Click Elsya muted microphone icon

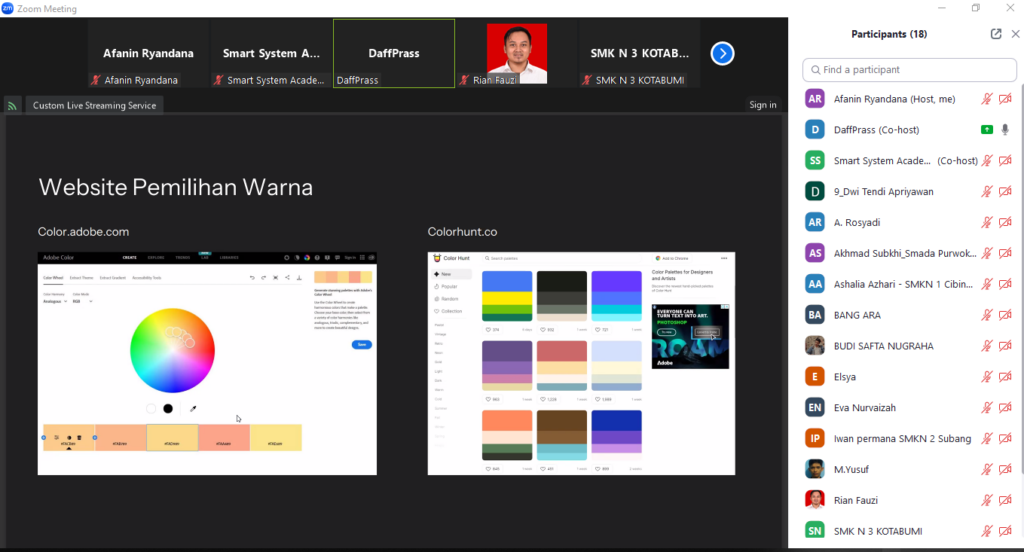(x=987, y=377)
